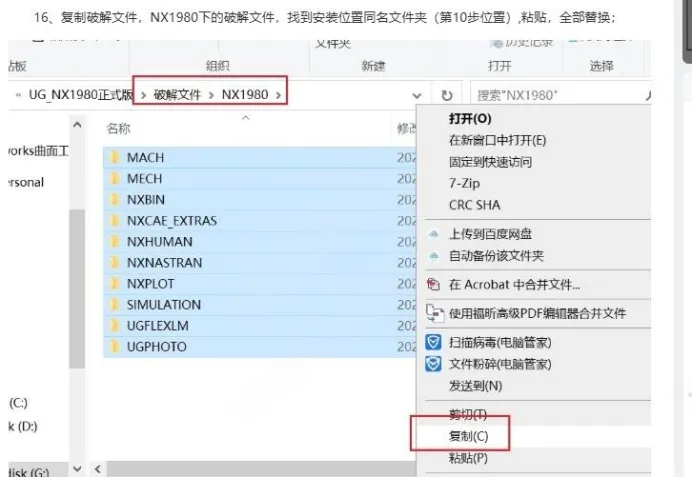Select the NXCAE_EXTRAS folder icon
This screenshot has height=478, width=692.
(114, 221)
